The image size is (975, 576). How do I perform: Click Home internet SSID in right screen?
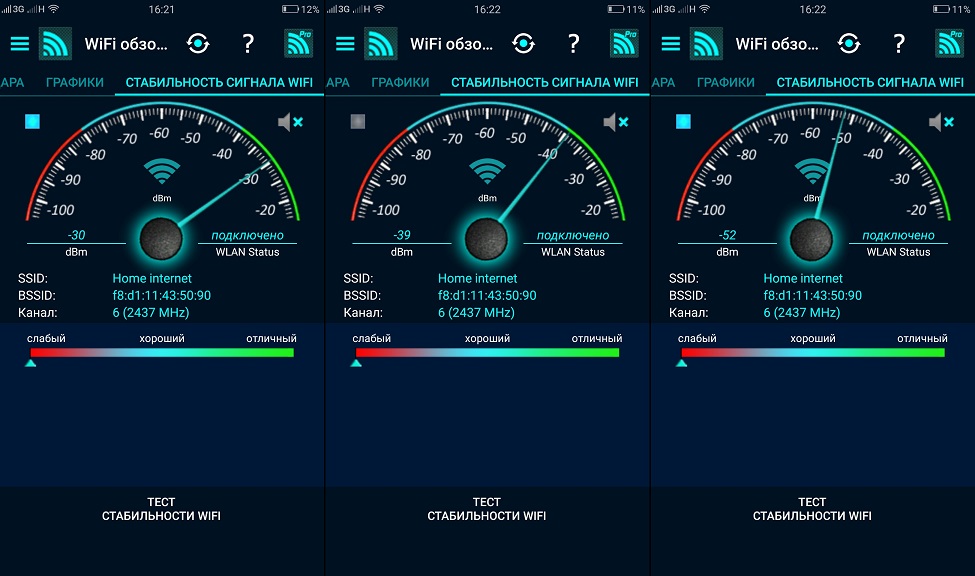coord(803,279)
